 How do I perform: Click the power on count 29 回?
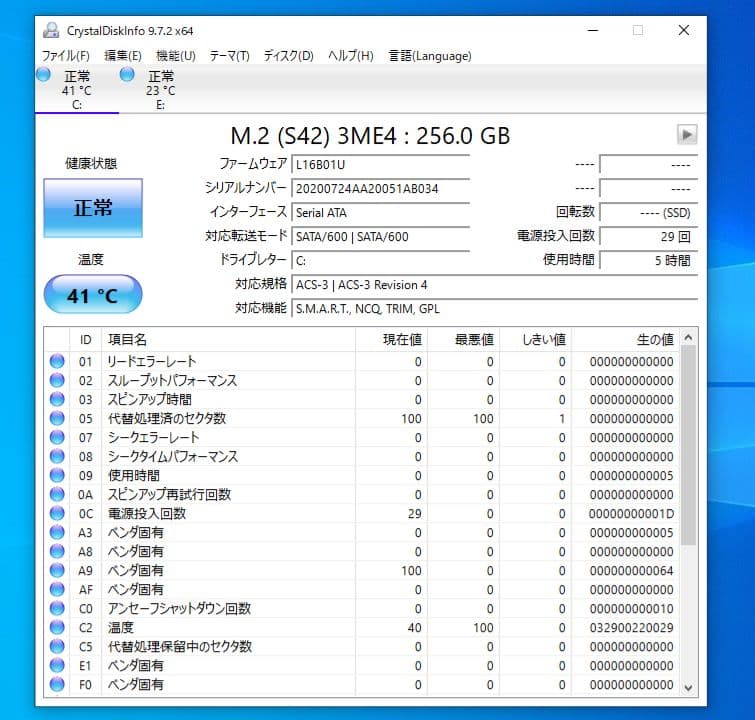pyautogui.click(x=648, y=237)
